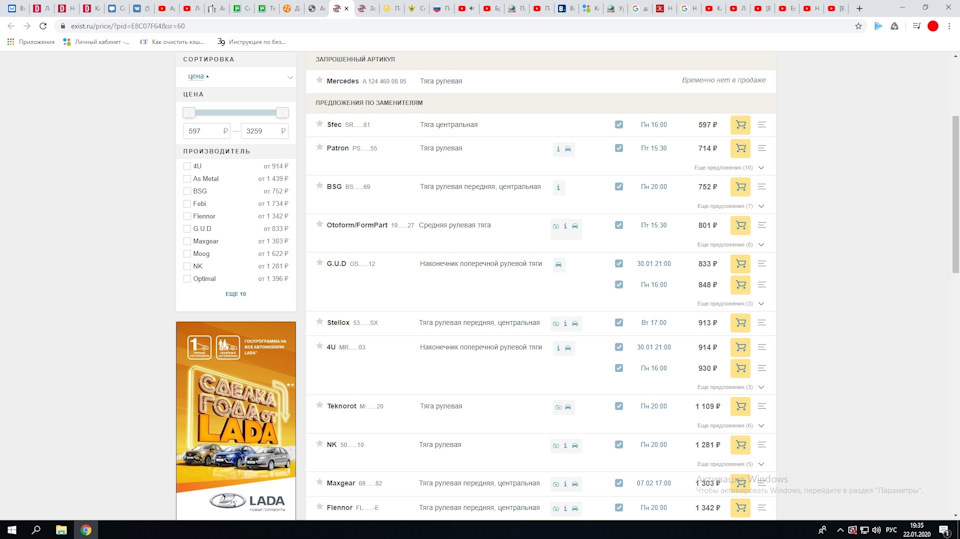
Task: Click the Chrome reload page icon
Action: [43, 26]
